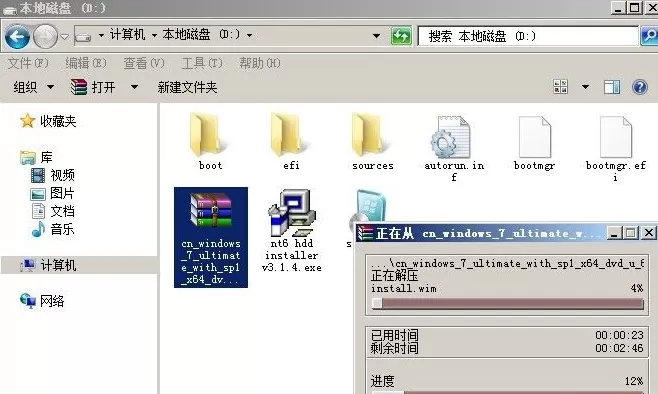Image resolution: width=658 pixels, height=394 pixels.
Task: Open the 帮助(H) menu
Action: (260, 63)
